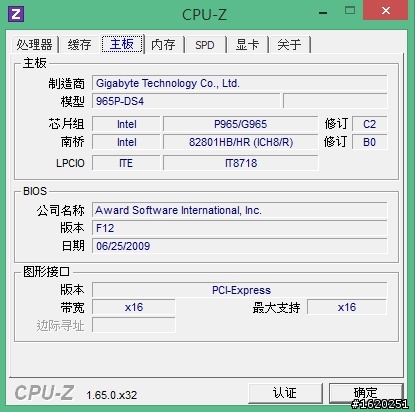Click the BIOS version value F12
Screen dimensions: 415x412
point(240,228)
